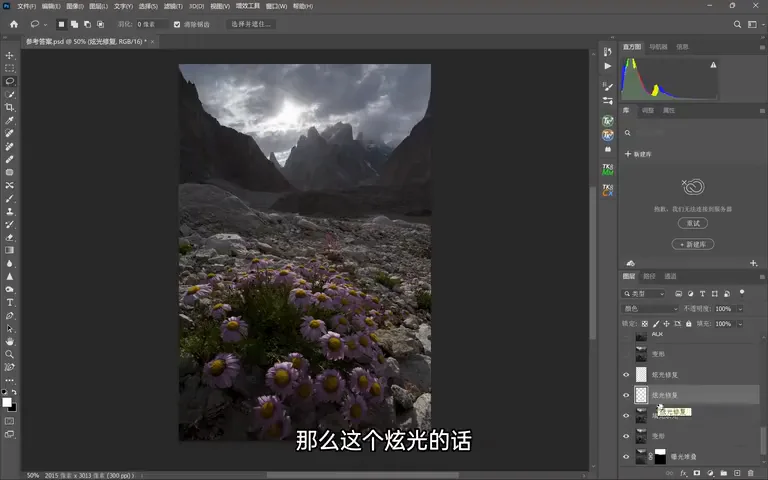
Task: Hide the unselected 炫光修复 layer with white thumbnail
Action: 626,375
